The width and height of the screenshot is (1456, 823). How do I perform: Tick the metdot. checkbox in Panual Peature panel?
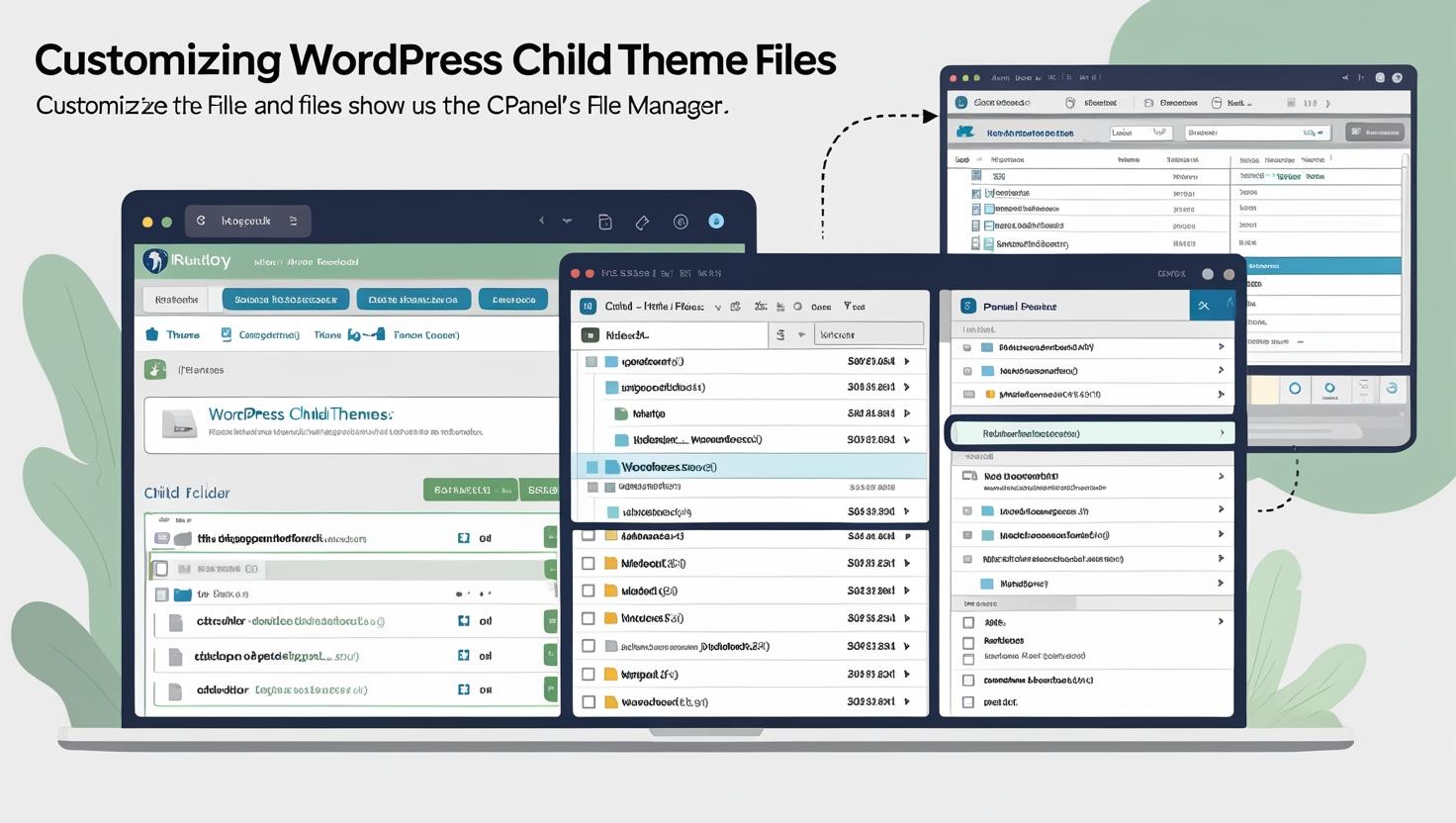[968, 702]
